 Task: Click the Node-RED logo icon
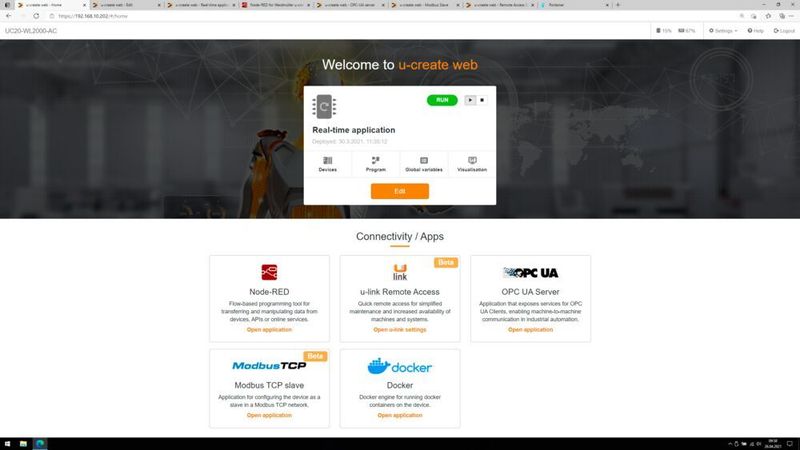(269, 272)
